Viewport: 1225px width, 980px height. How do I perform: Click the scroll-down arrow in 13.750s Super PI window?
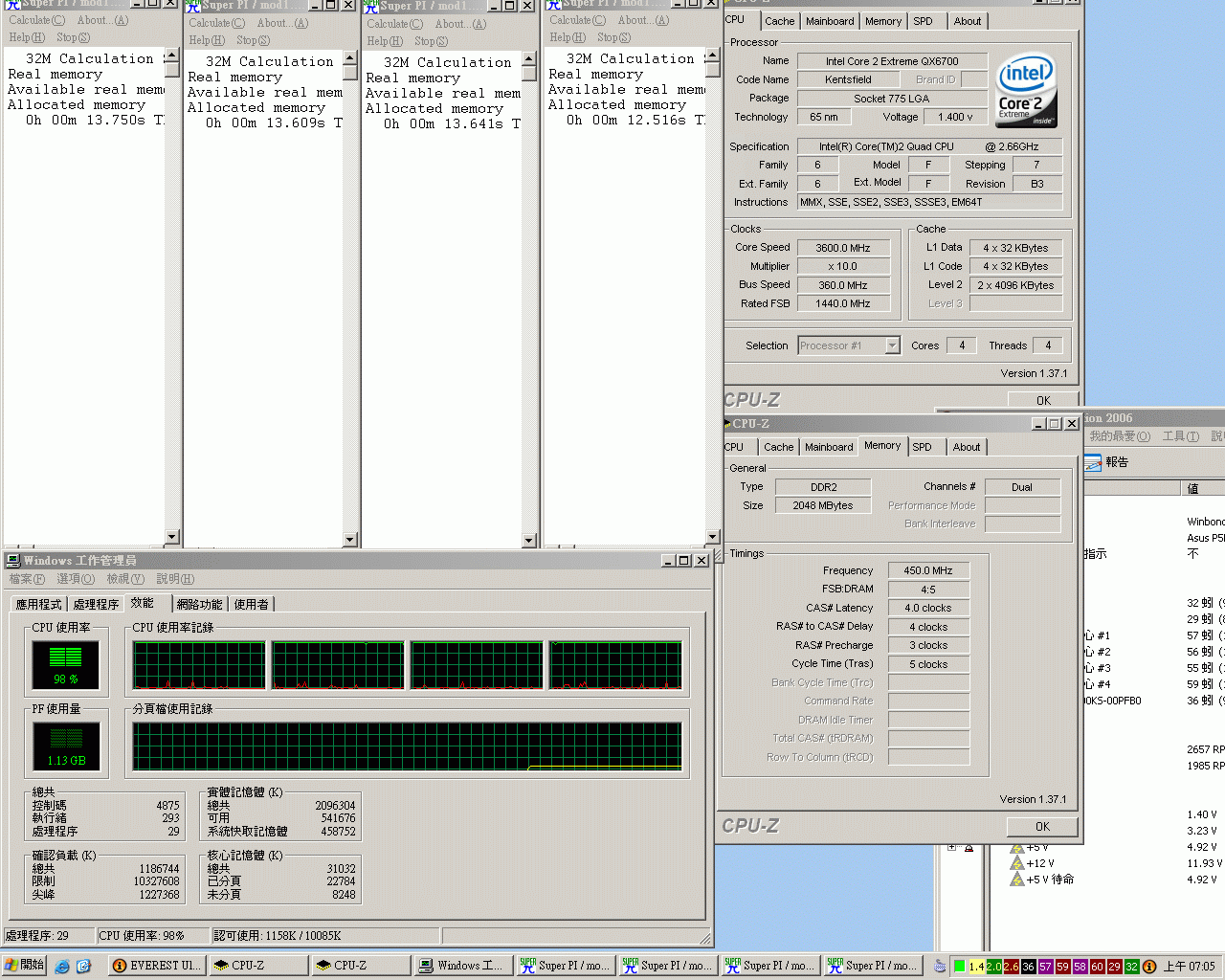pos(172,538)
